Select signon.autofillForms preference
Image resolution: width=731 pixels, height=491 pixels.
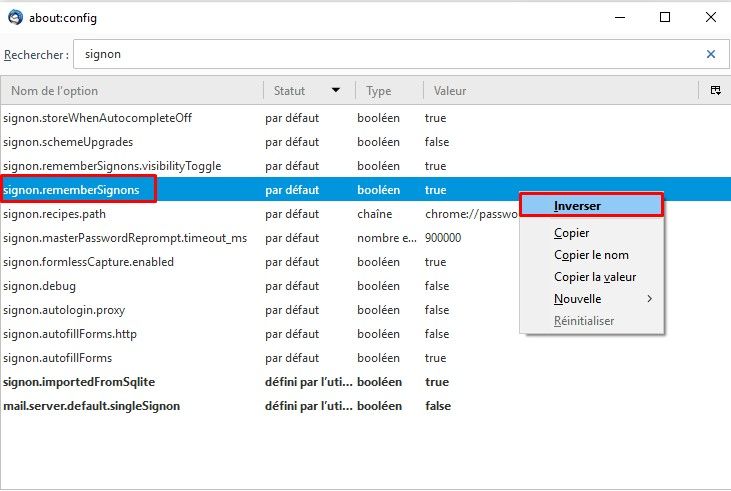[x=366, y=358]
